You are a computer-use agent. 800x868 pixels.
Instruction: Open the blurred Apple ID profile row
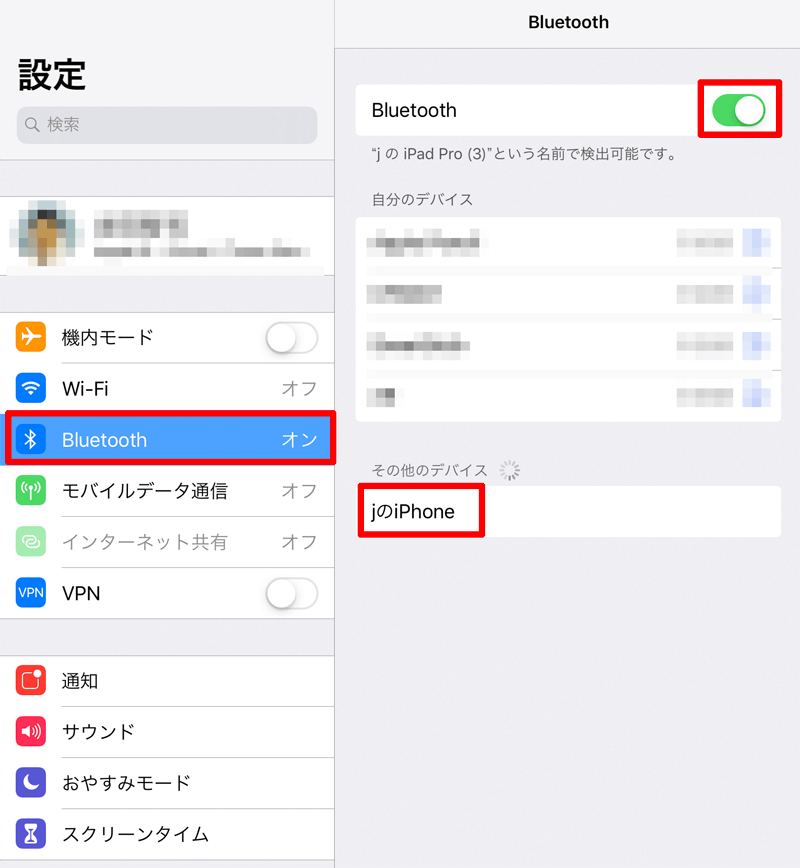tap(167, 236)
